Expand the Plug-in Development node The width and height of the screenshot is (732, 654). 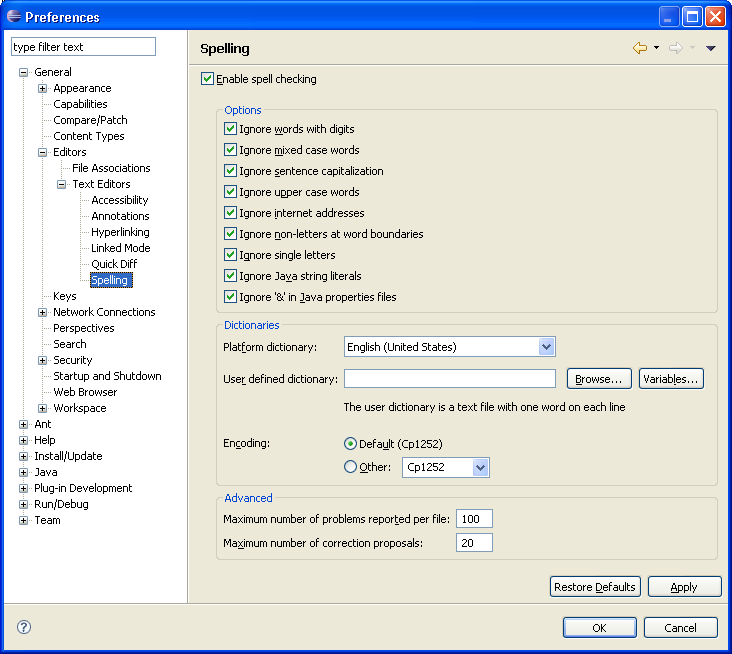coord(23,488)
